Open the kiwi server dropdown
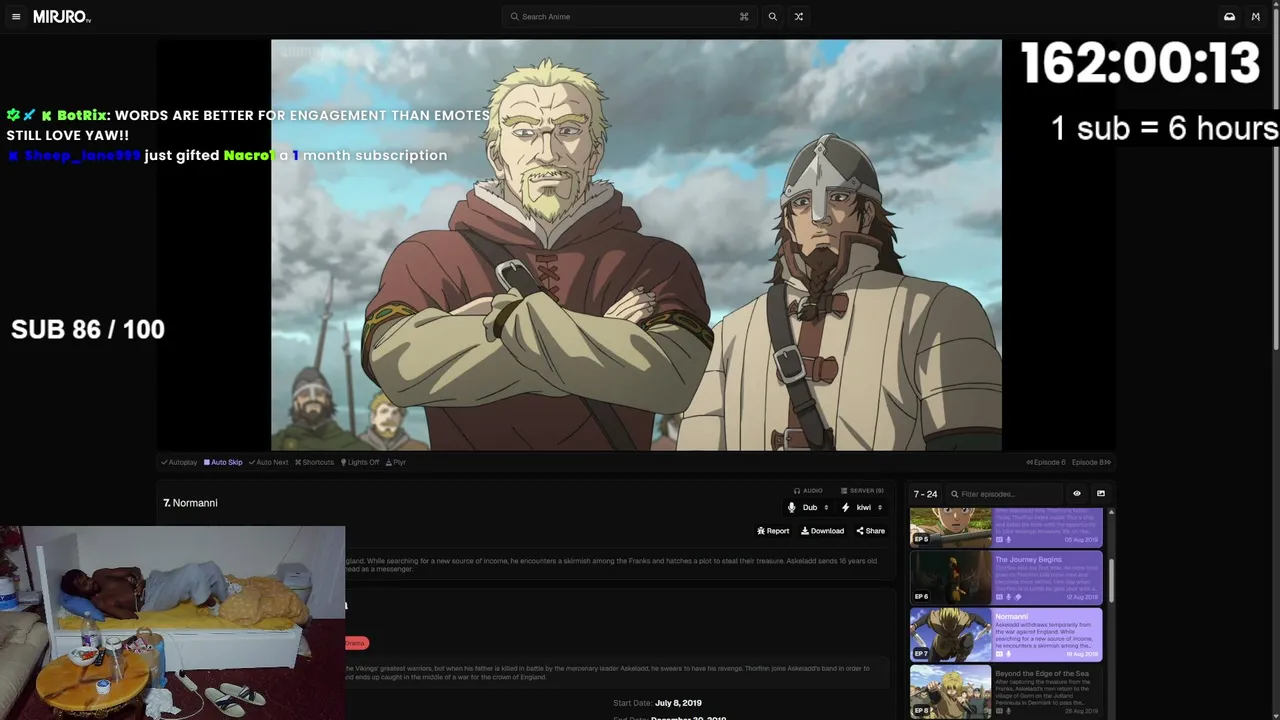 862,508
